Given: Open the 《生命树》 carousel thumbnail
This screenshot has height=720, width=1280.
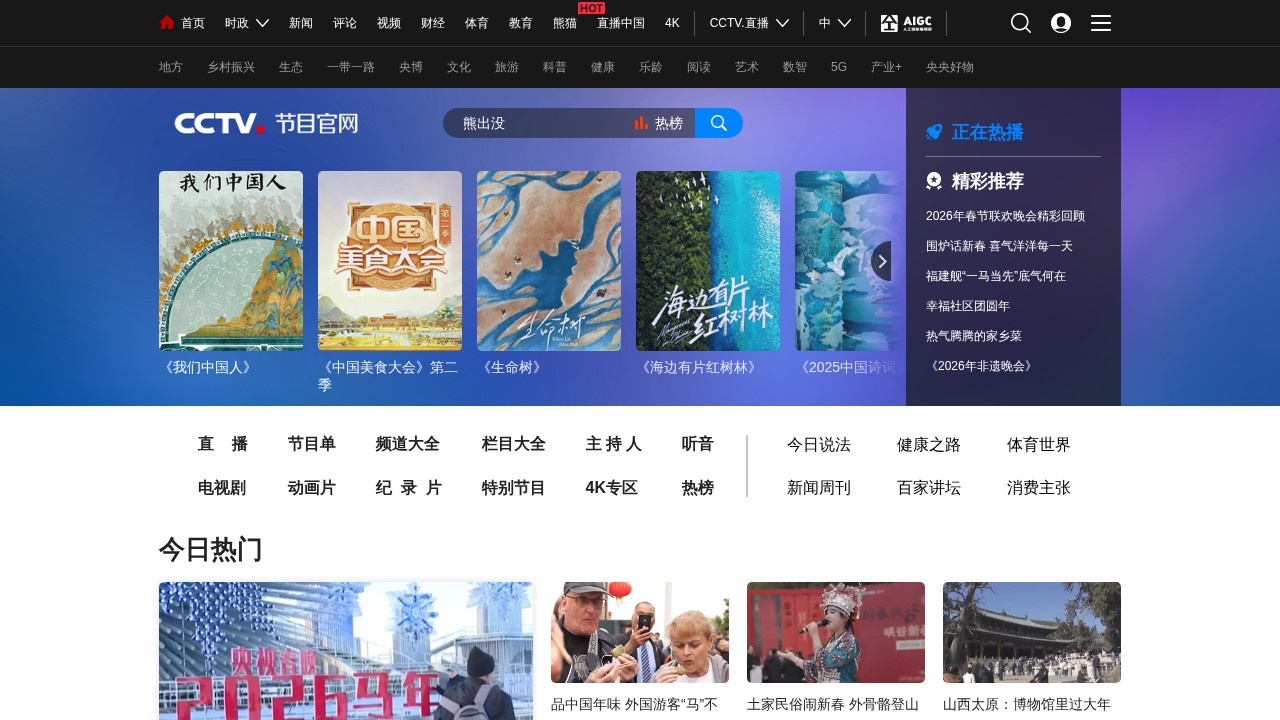Looking at the screenshot, I should click(548, 261).
